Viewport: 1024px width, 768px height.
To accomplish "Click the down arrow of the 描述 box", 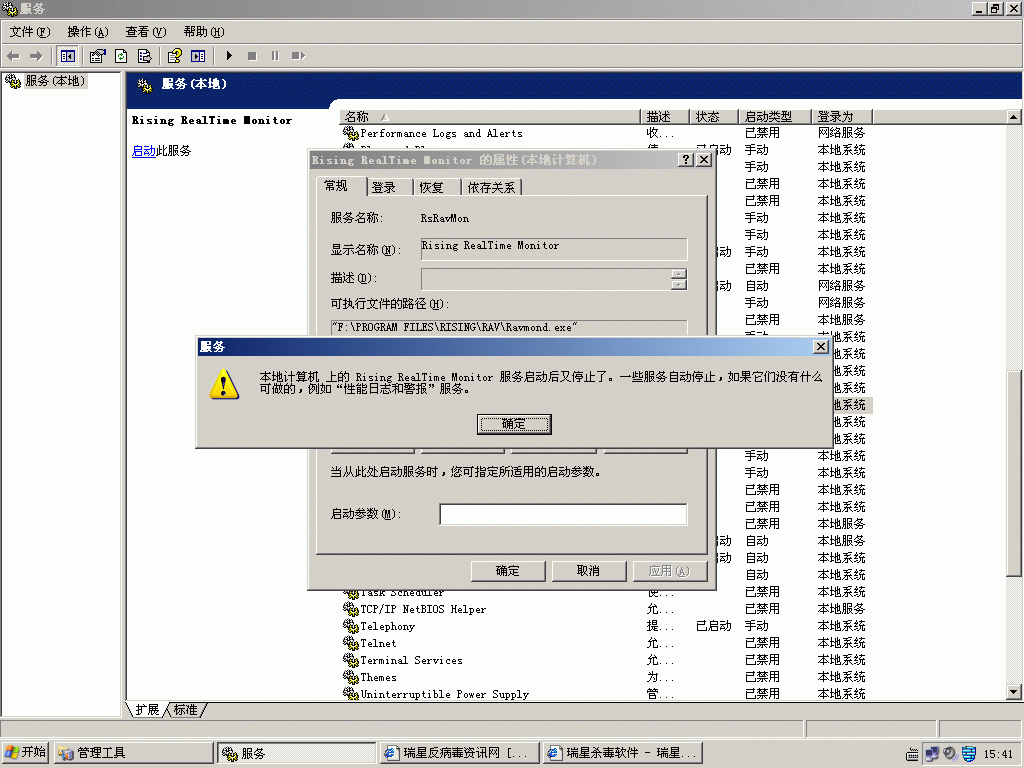I will click(x=679, y=285).
